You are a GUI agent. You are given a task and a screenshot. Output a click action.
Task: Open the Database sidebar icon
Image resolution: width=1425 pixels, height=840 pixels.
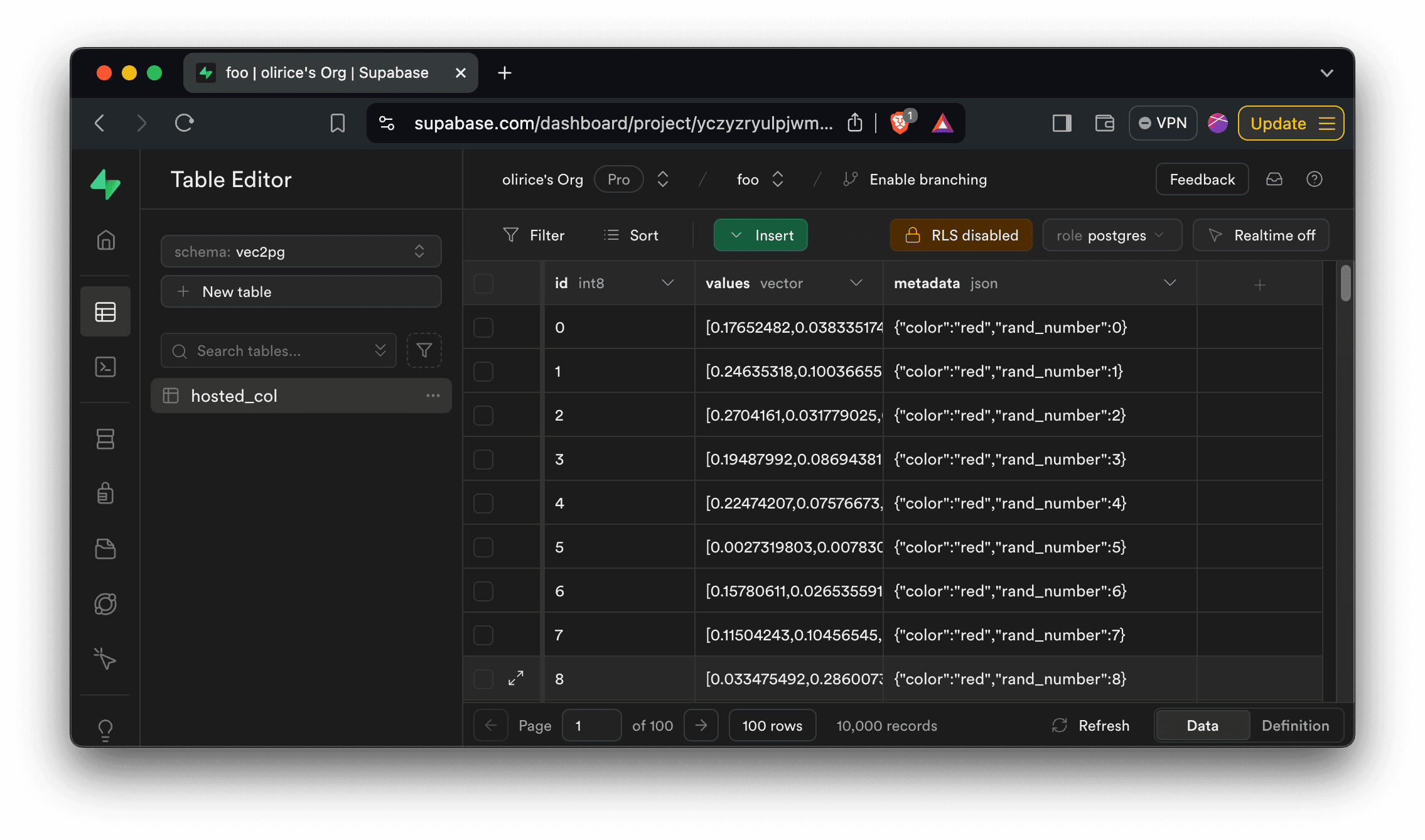(x=105, y=439)
